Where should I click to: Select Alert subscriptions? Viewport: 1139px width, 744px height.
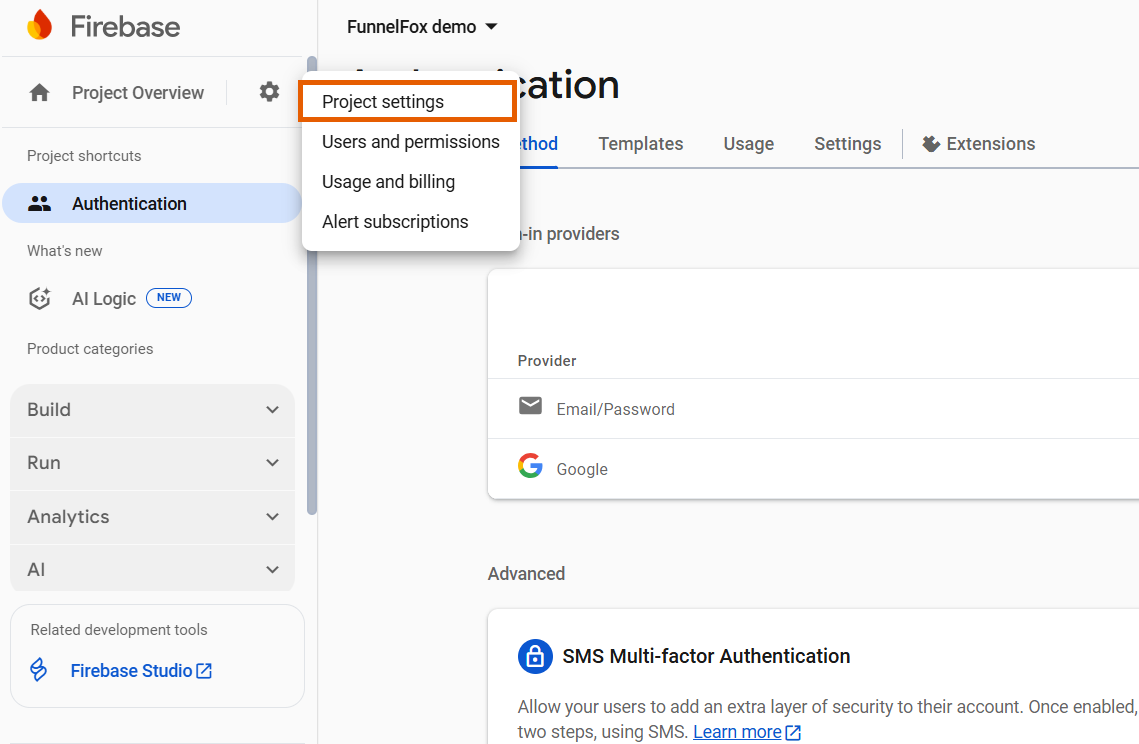pyautogui.click(x=410, y=222)
